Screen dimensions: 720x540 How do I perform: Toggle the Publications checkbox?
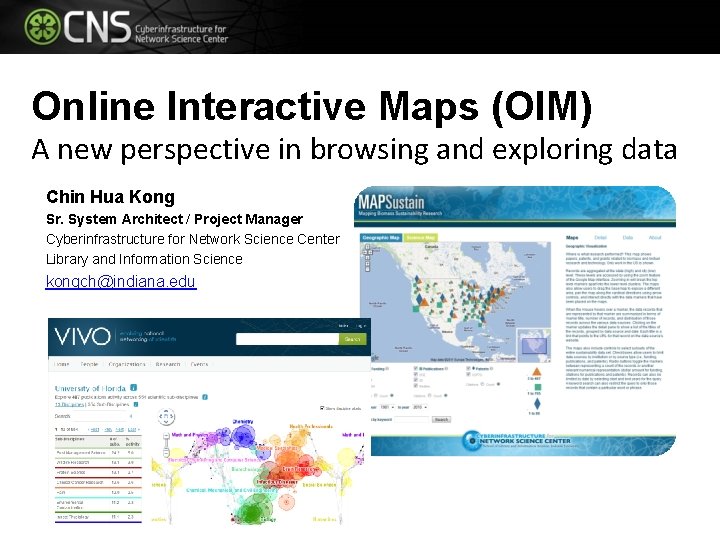point(415,368)
